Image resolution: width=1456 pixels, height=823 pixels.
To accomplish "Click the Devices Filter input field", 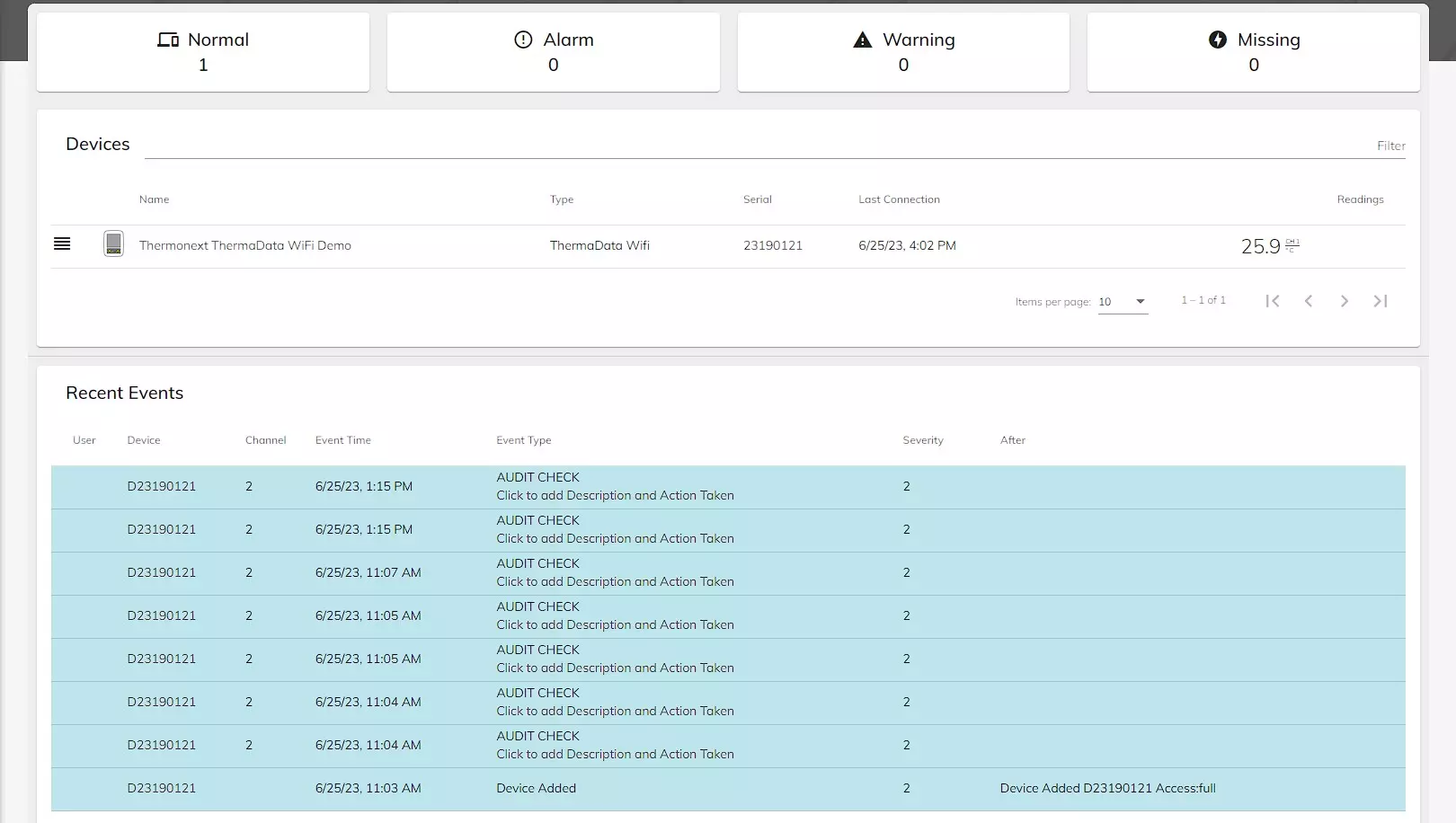I will click(x=775, y=146).
